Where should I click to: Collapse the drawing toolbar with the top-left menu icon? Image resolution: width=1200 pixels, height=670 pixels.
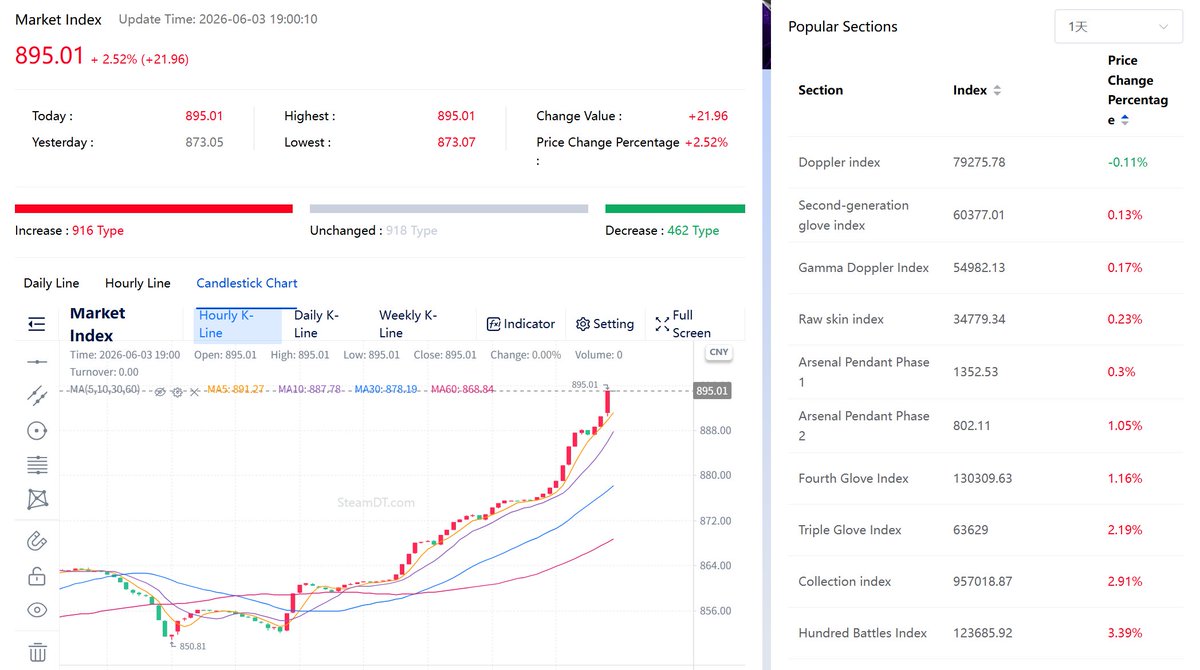coord(37,323)
